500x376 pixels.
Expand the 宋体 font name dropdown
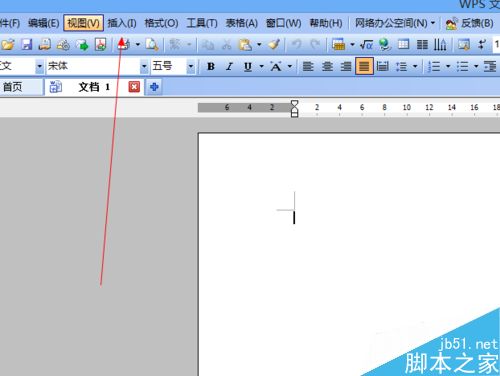tap(144, 66)
